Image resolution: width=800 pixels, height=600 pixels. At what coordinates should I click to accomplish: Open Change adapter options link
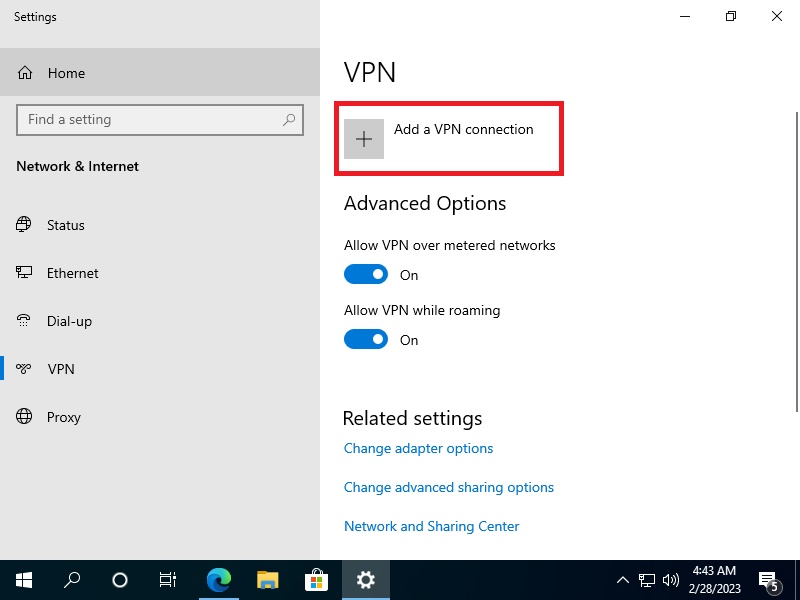click(x=418, y=449)
